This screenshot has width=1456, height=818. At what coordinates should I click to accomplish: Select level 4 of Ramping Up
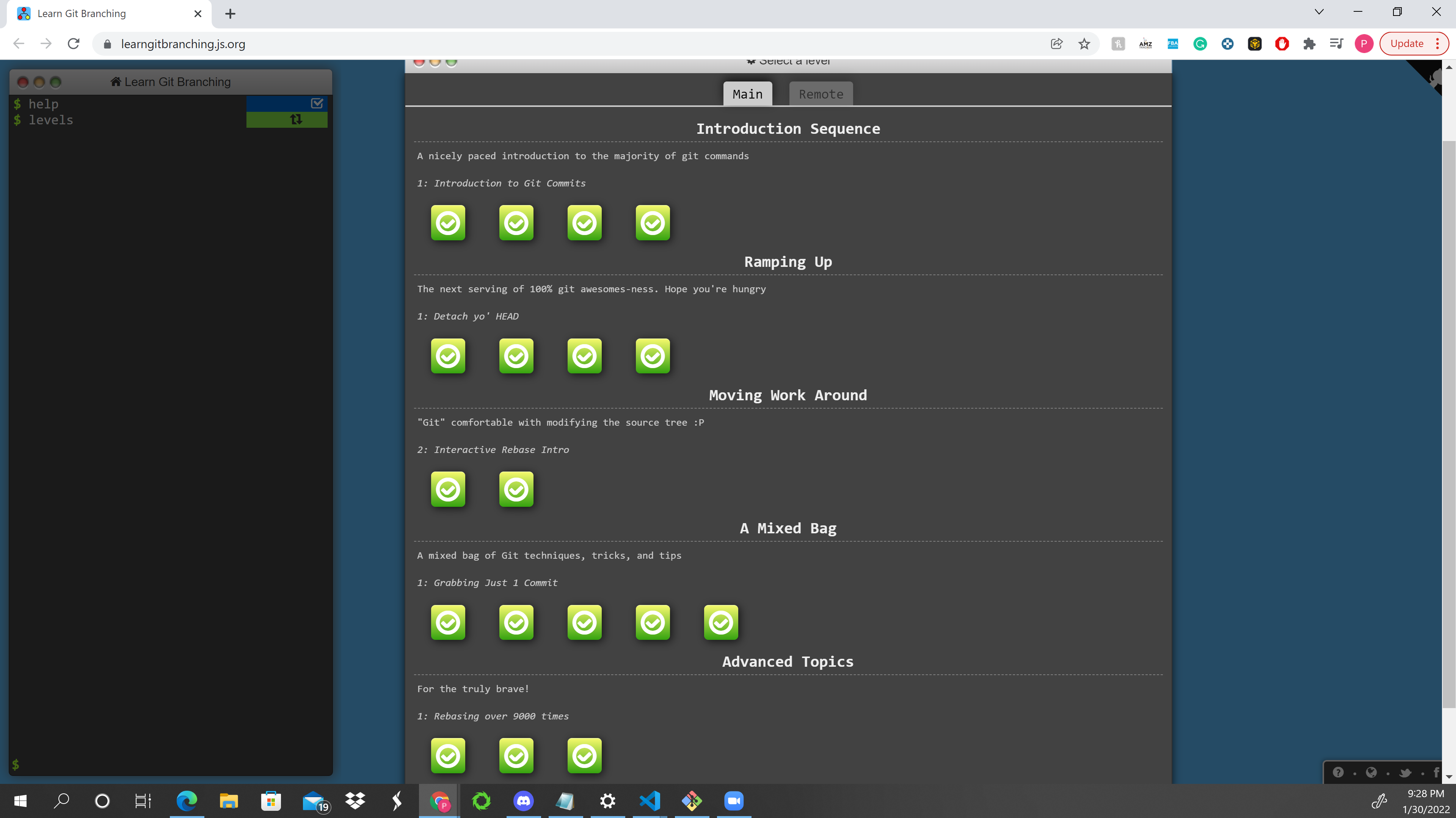click(652, 356)
